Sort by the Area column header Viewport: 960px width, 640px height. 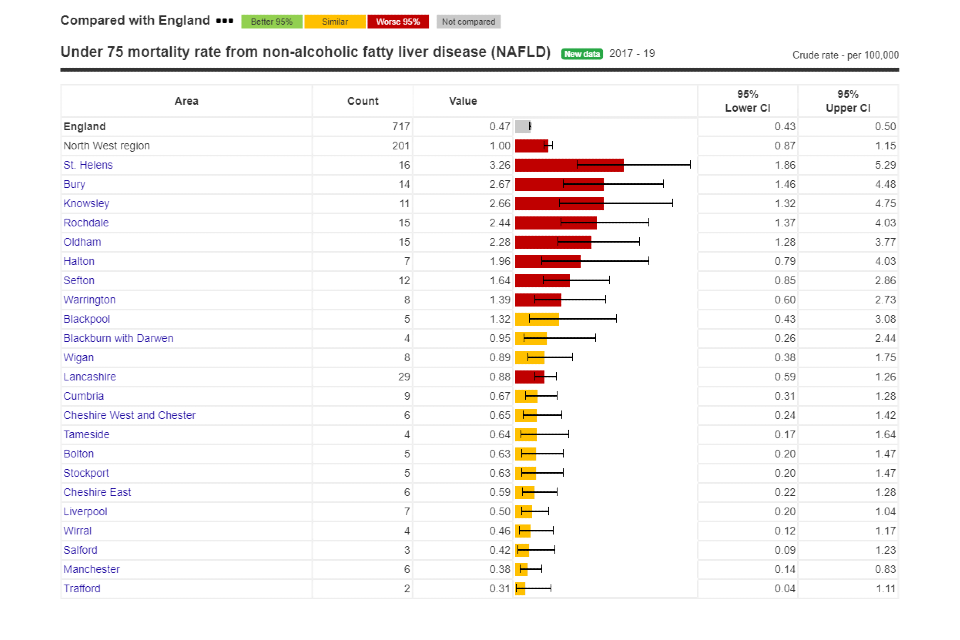pyautogui.click(x=186, y=101)
